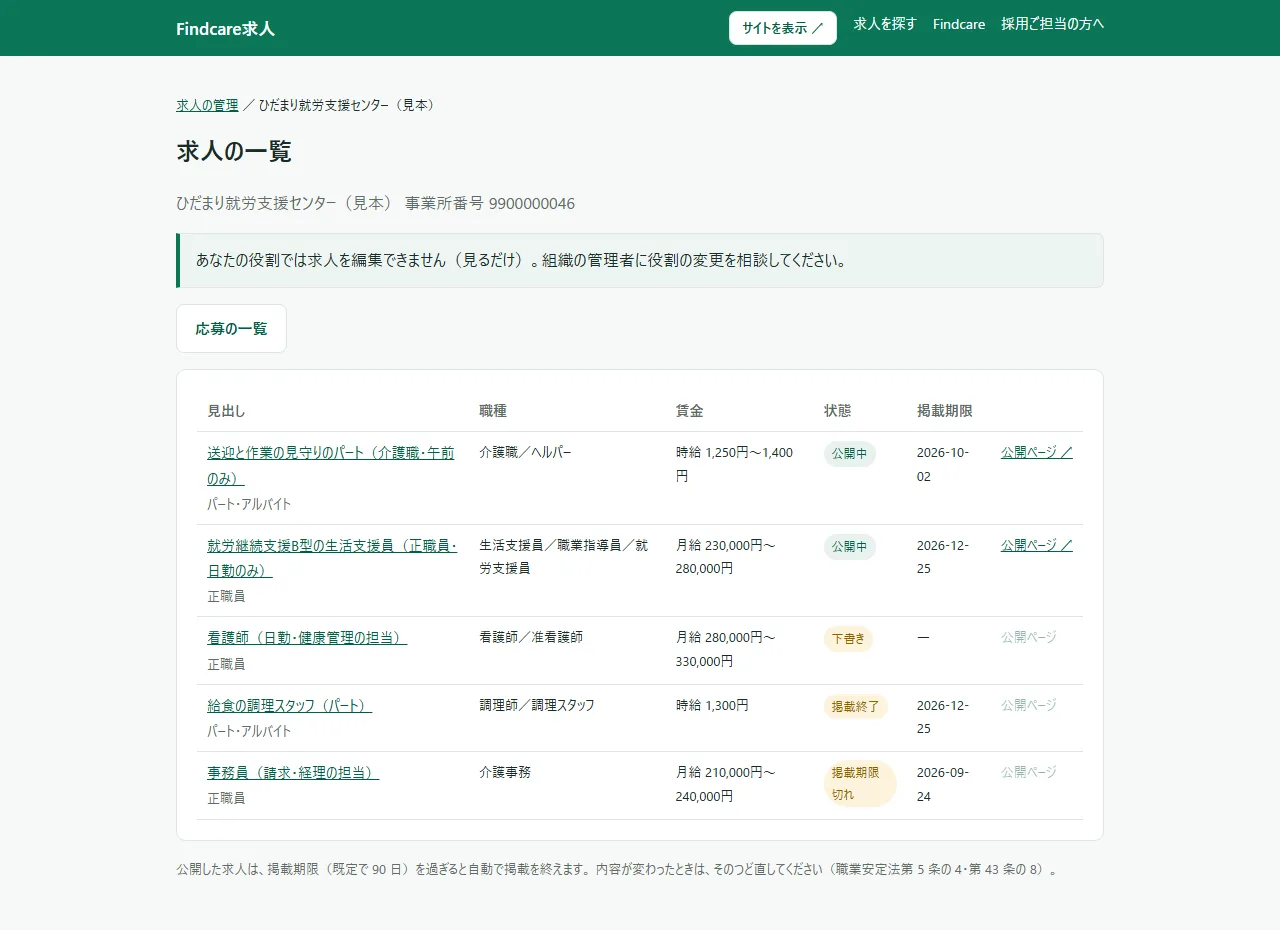Click the 掲載期限切れ status badge
1280x930 pixels.
pos(860,784)
